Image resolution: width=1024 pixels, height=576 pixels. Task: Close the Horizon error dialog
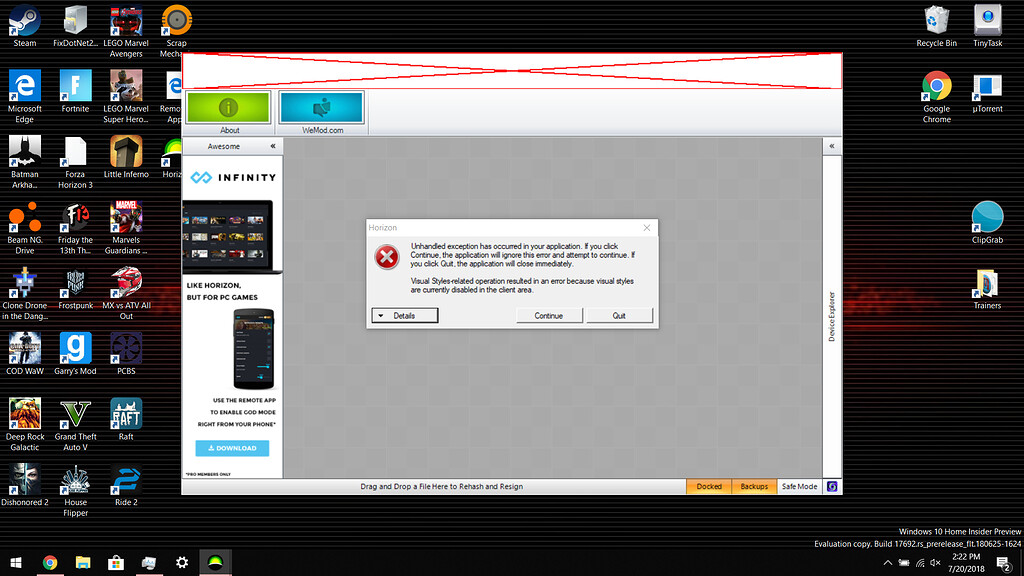pyautogui.click(x=647, y=228)
